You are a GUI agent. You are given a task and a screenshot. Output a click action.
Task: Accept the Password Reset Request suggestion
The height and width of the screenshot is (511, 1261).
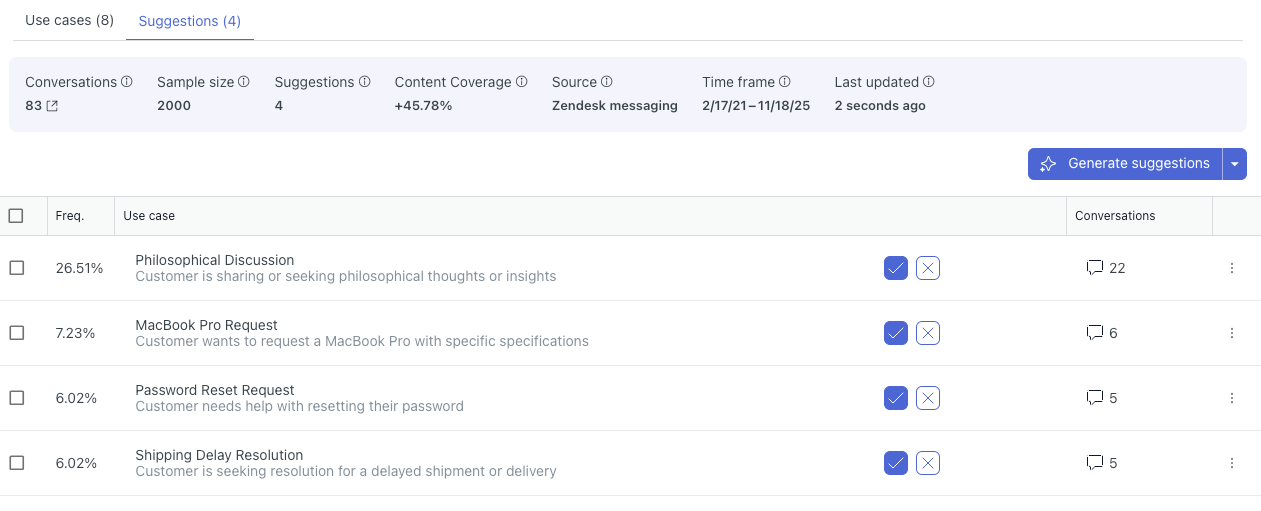[x=896, y=398]
